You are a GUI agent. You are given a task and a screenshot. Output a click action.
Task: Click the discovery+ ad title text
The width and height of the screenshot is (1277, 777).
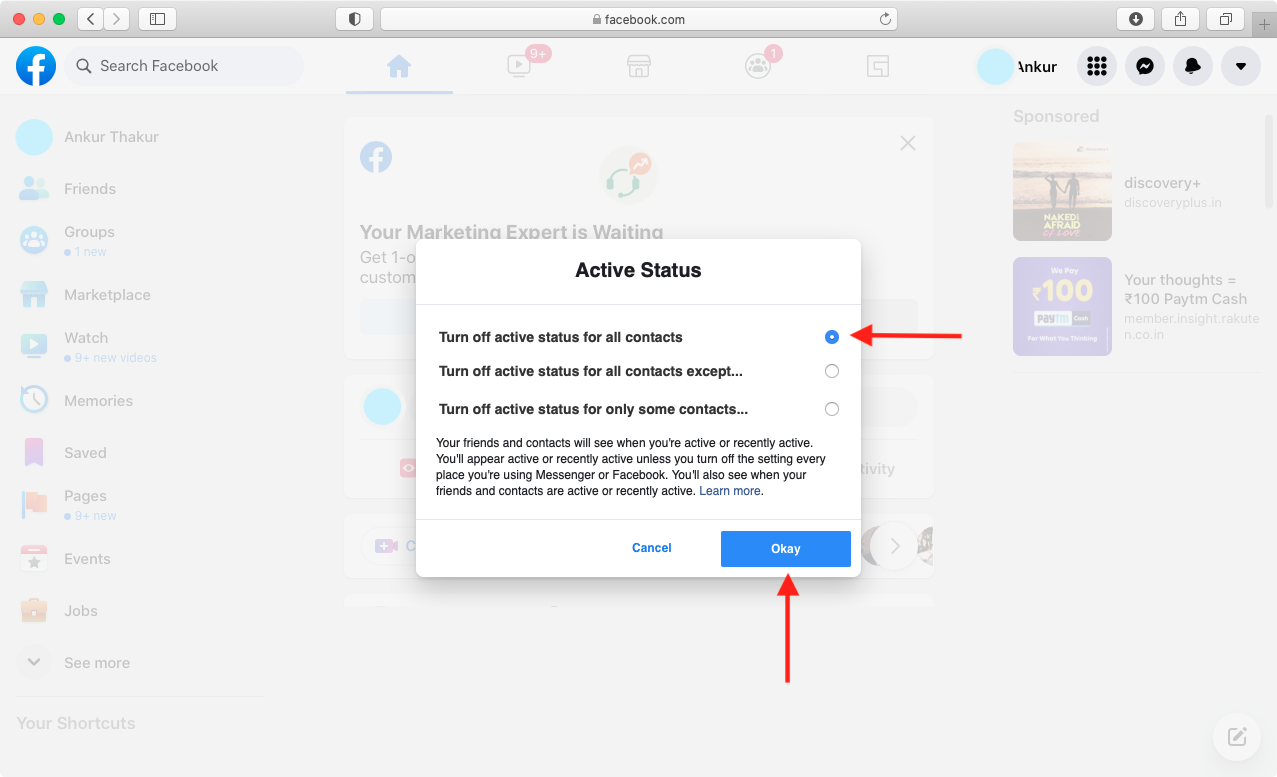1162,183
